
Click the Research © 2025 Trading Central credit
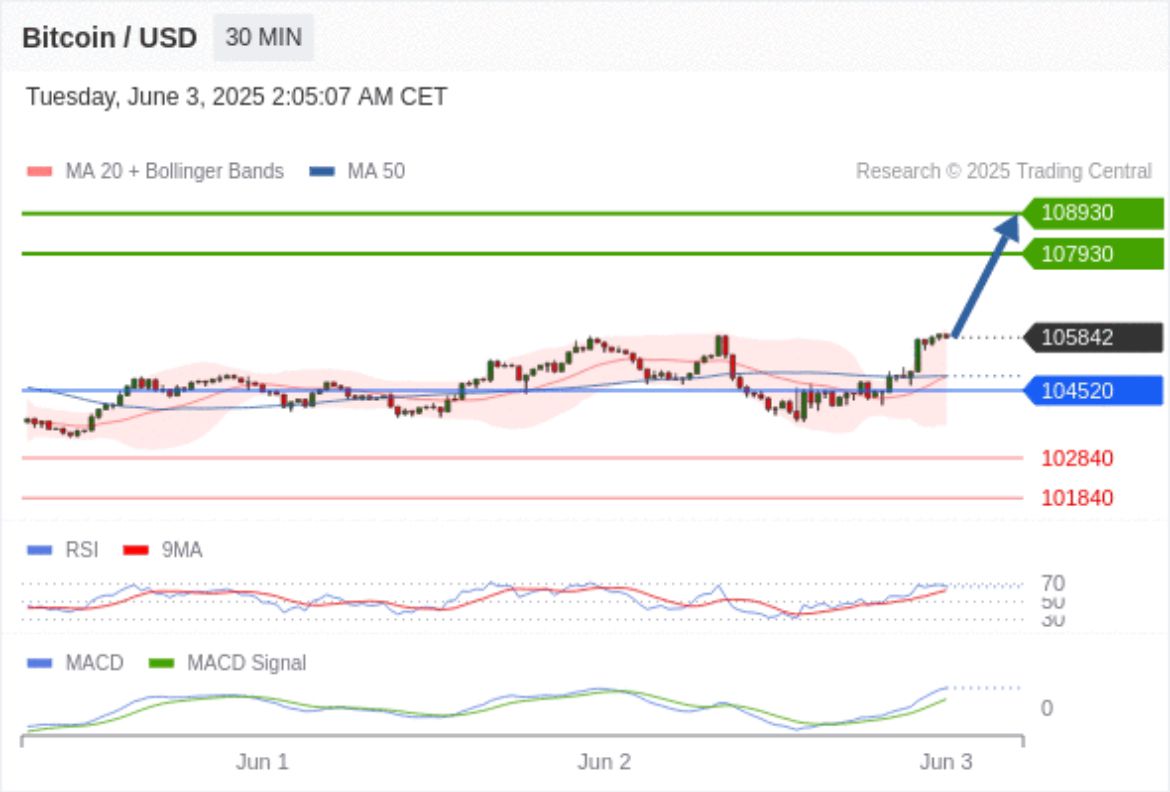[1003, 171]
